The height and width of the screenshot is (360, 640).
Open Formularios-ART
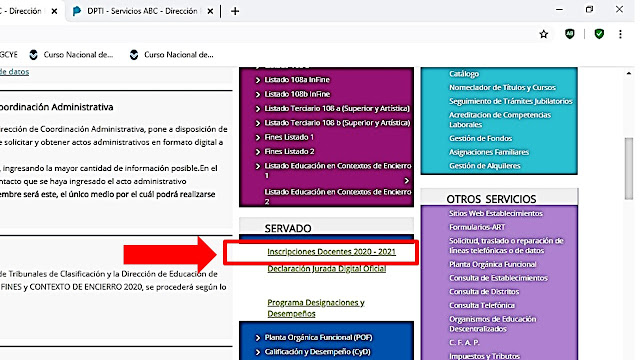click(477, 227)
